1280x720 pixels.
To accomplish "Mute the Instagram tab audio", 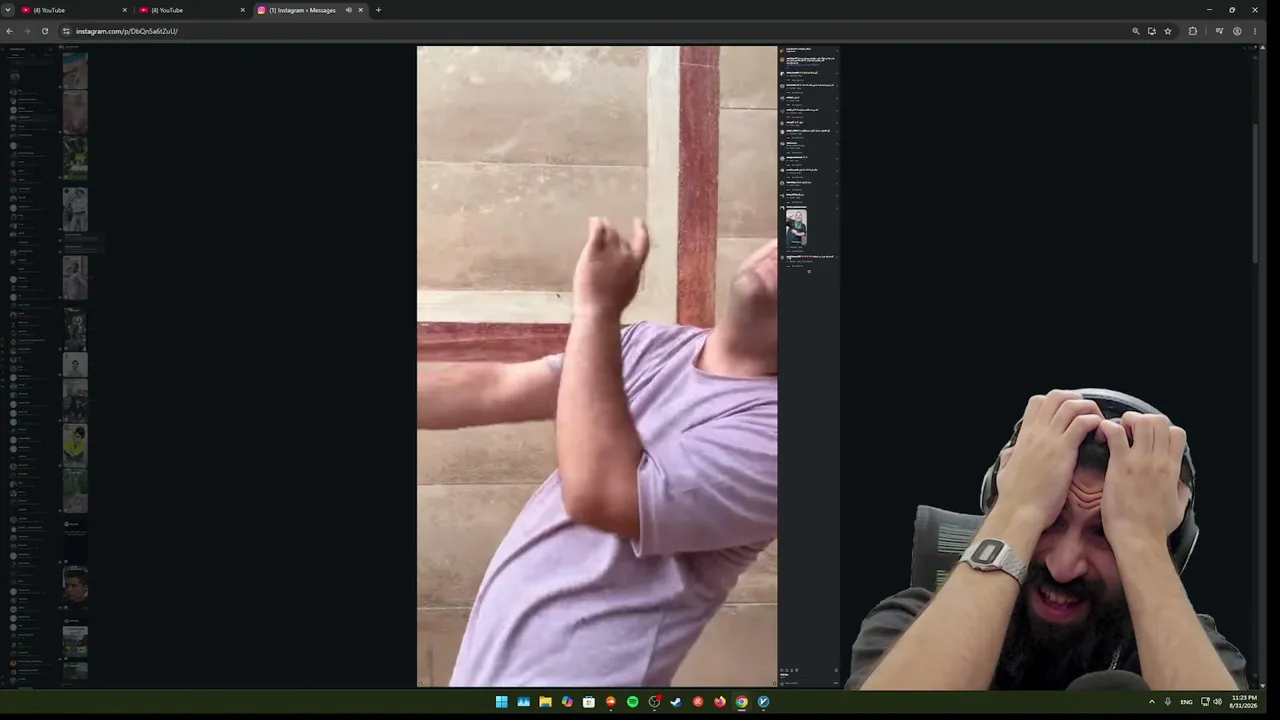I will 348,10.
